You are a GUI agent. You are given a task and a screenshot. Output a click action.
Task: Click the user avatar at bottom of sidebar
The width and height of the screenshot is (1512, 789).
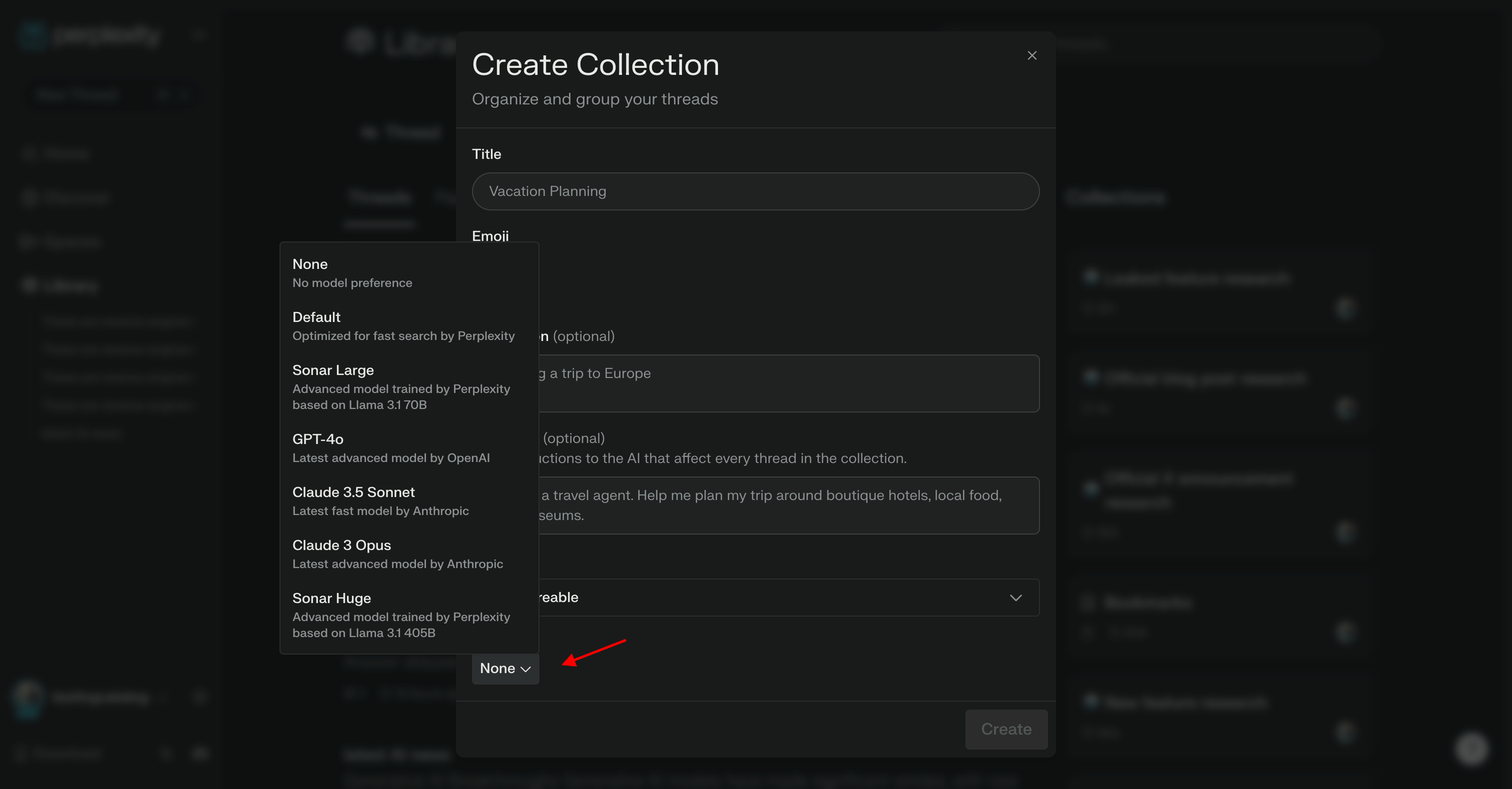point(30,698)
